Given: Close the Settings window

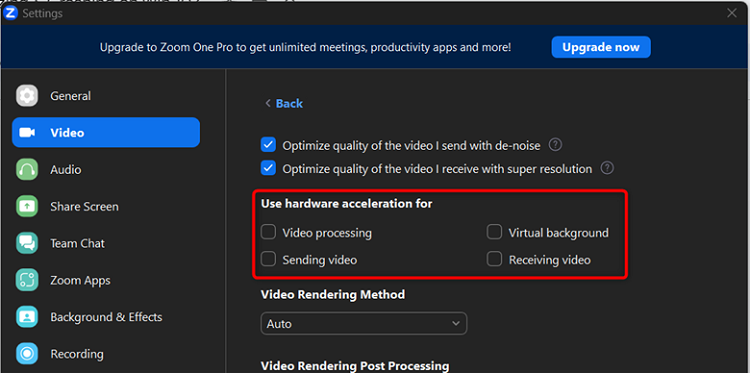Looking at the screenshot, I should pyautogui.click(x=731, y=13).
